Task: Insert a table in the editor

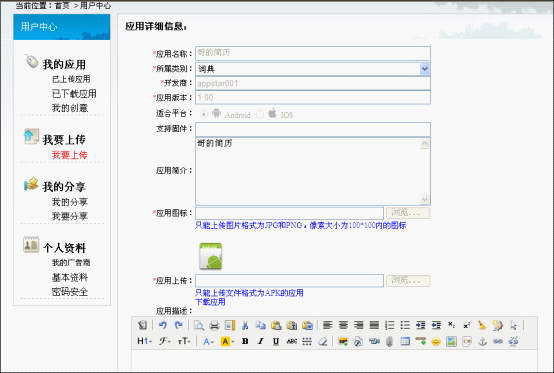Action: (x=405, y=341)
